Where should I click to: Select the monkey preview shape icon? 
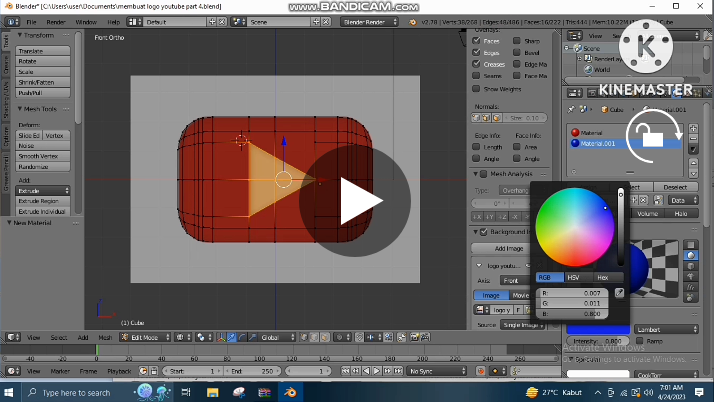(691, 276)
